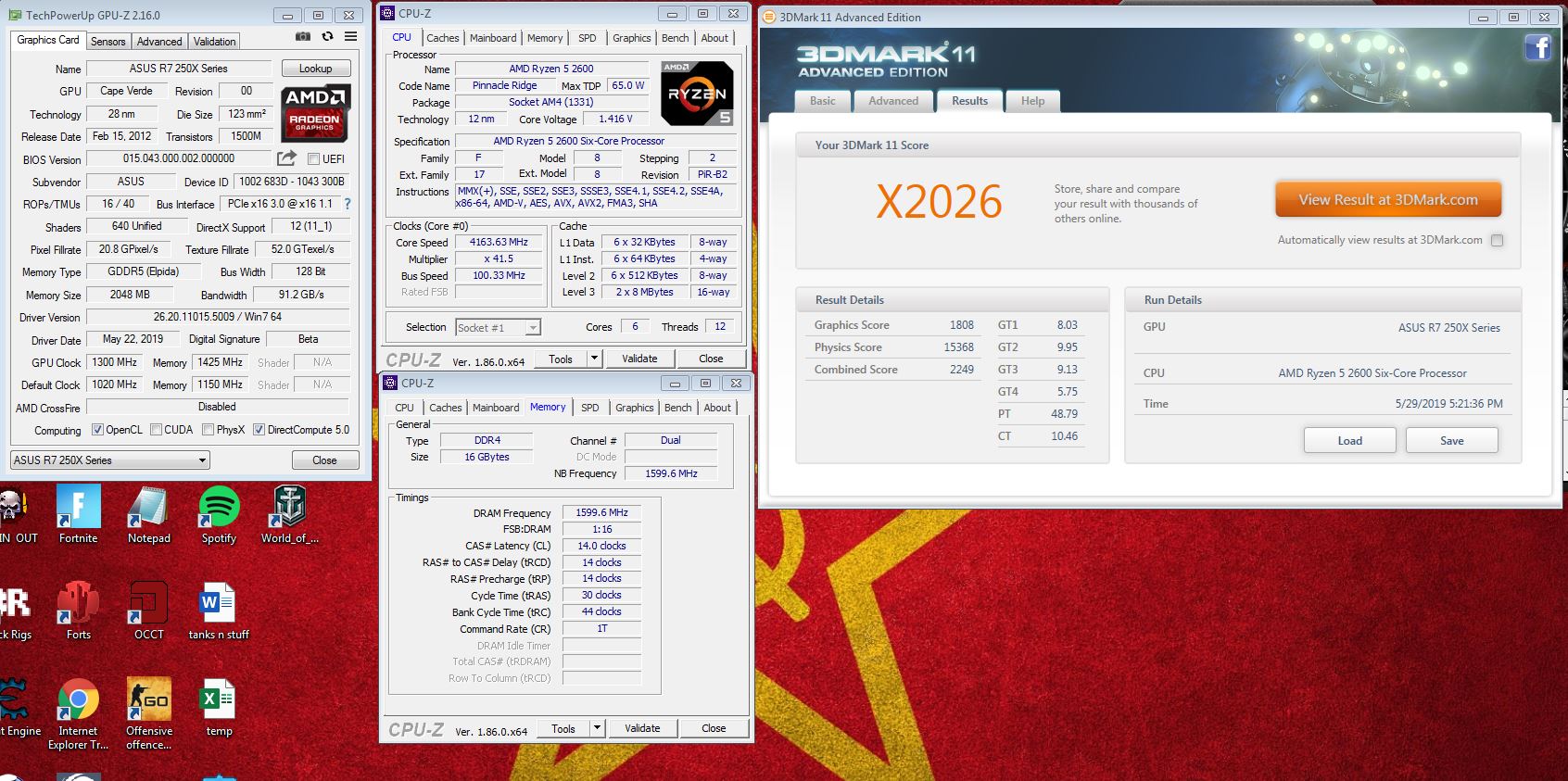Click the Facebook icon in 3DMark 11
This screenshot has width=1568, height=781.
tap(1538, 47)
